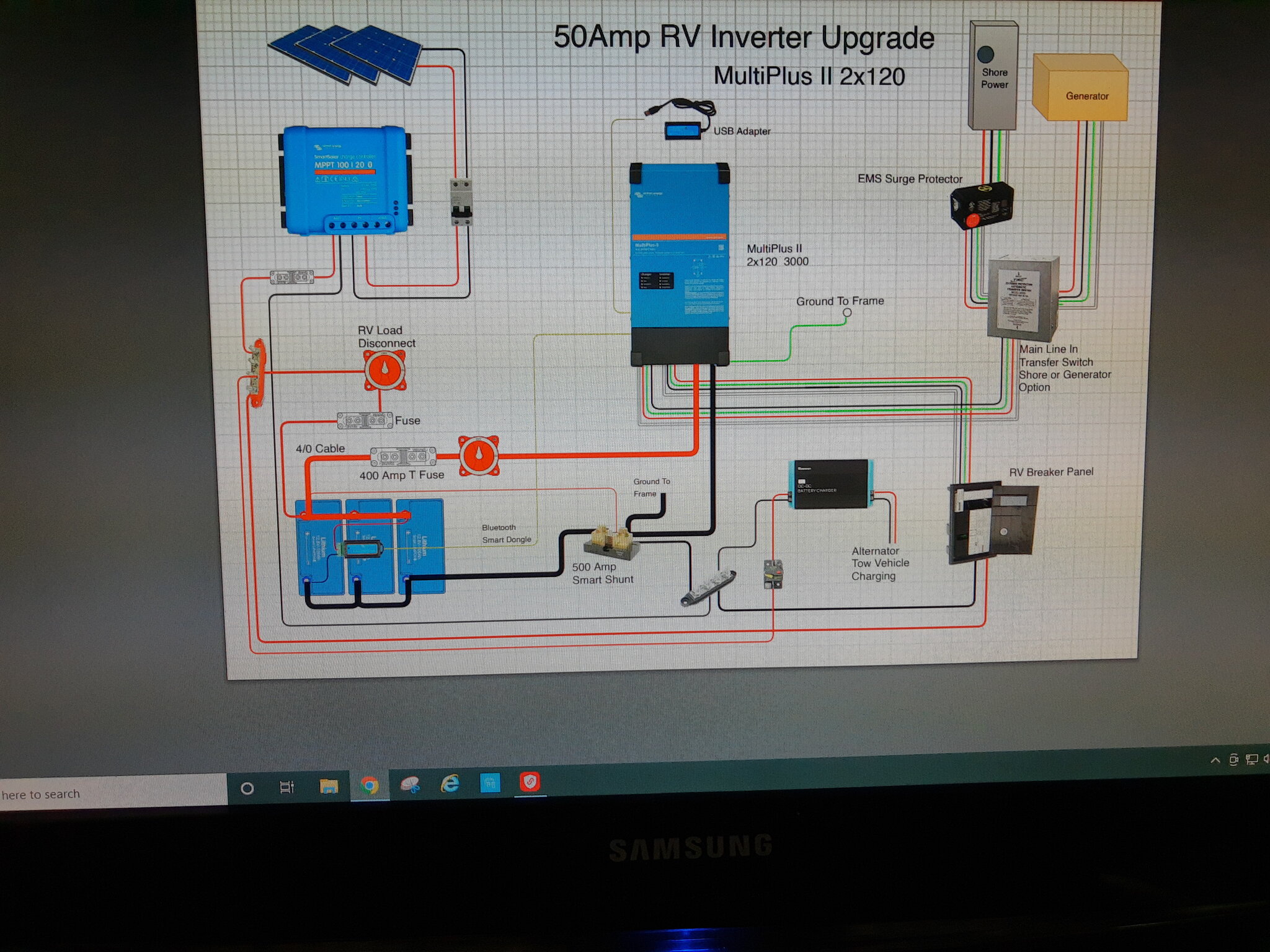Select the transfer switch box image

1022,298
